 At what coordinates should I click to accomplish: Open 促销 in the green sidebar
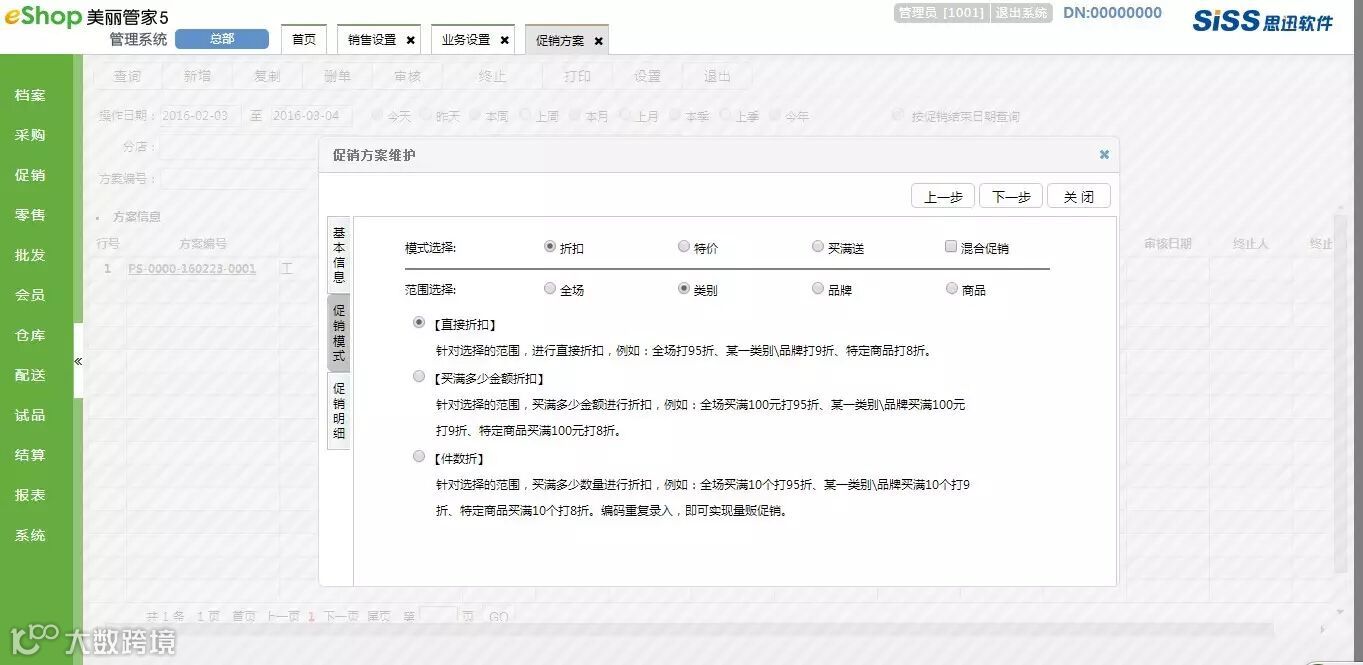point(30,175)
